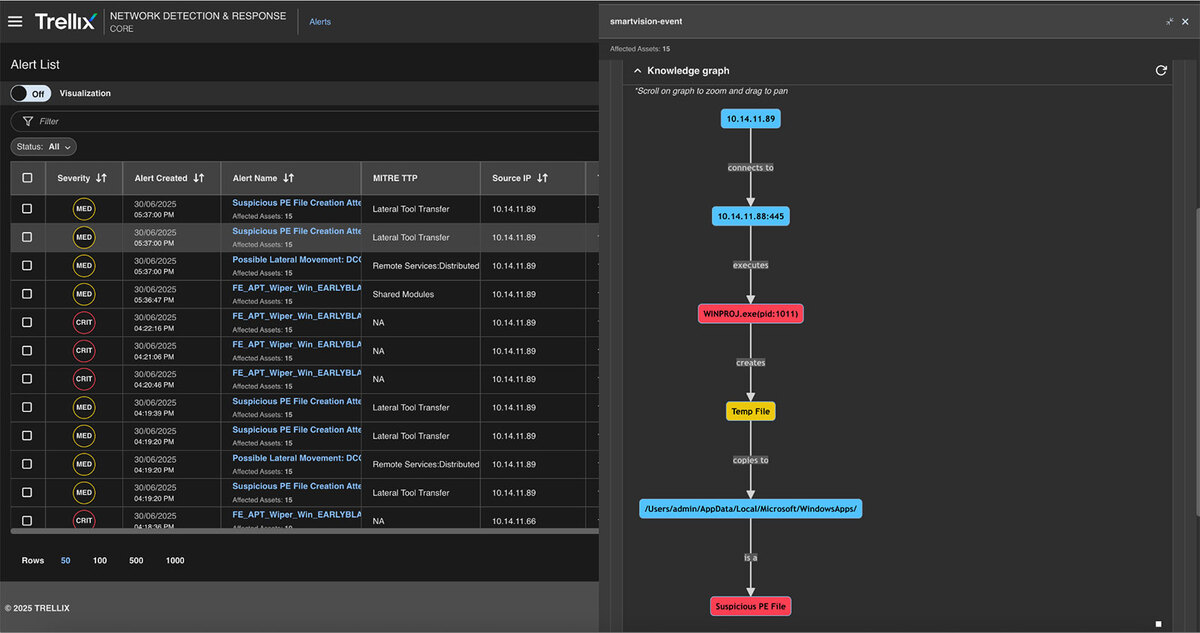
Task: Click the Trellix logo
Action: (65, 21)
